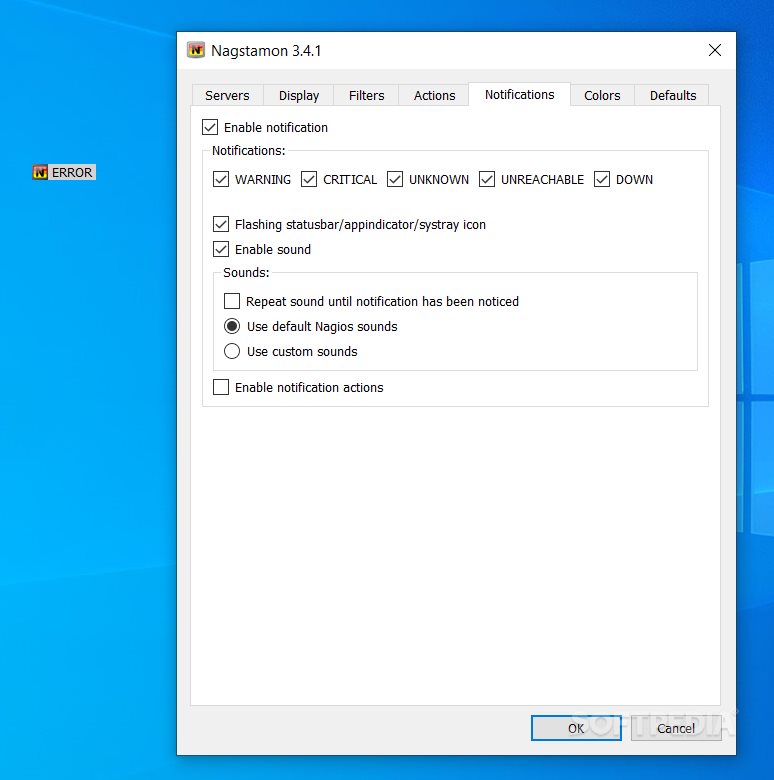Open the Servers tab
Screen dimensions: 774x780
[x=227, y=96]
